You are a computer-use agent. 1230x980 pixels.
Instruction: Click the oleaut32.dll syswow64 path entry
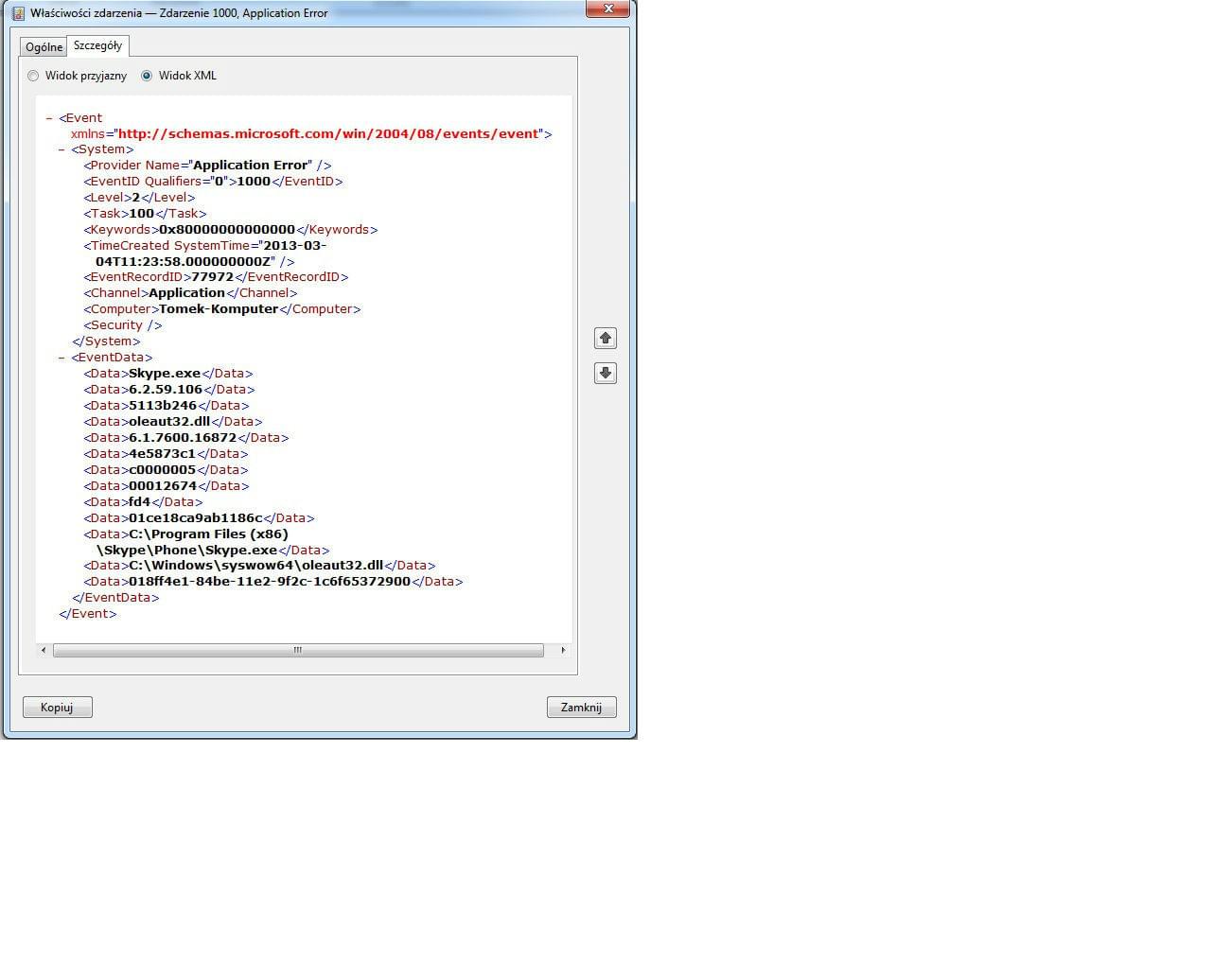pos(255,566)
